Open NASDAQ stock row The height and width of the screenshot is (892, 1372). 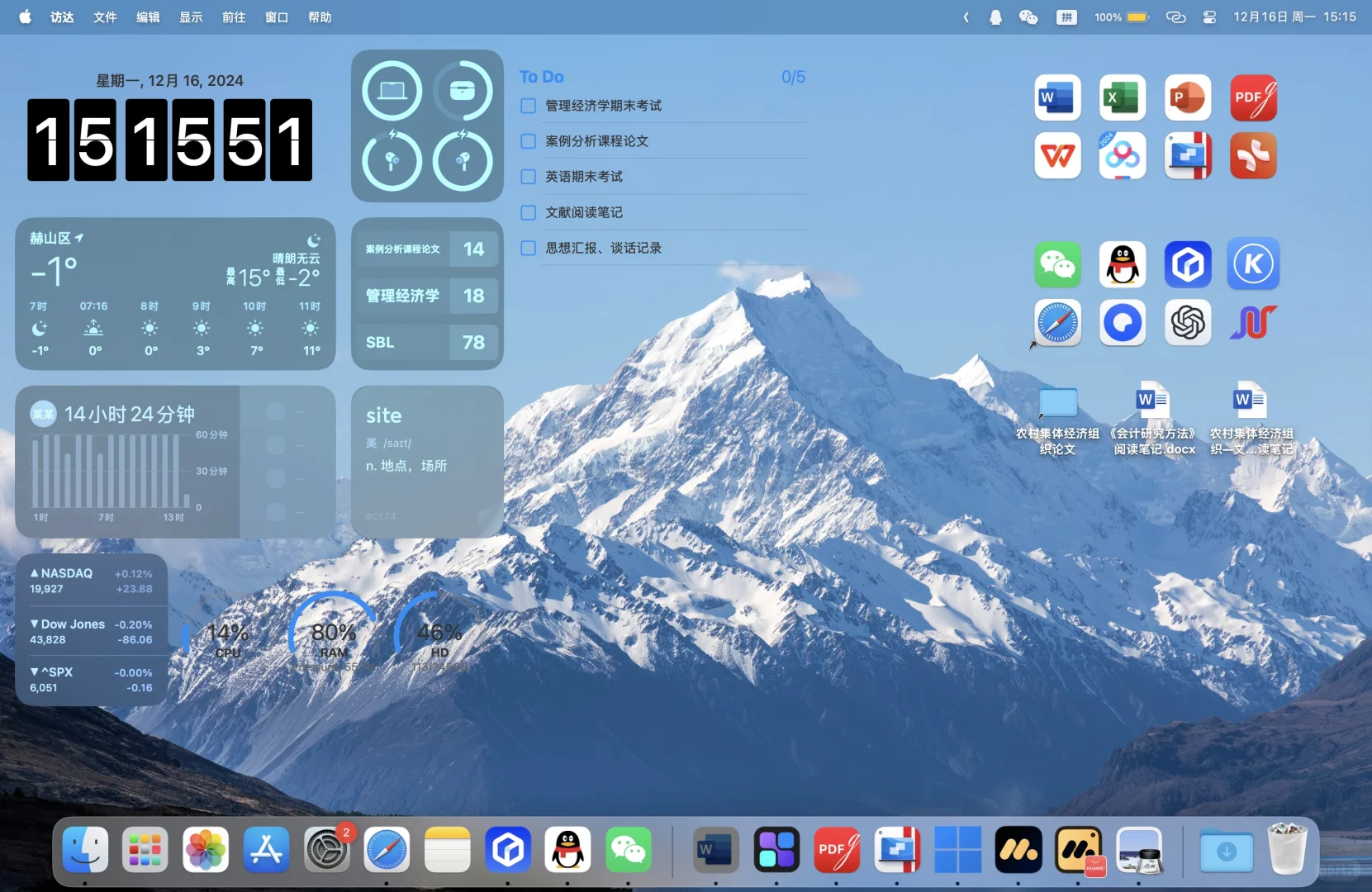91,581
